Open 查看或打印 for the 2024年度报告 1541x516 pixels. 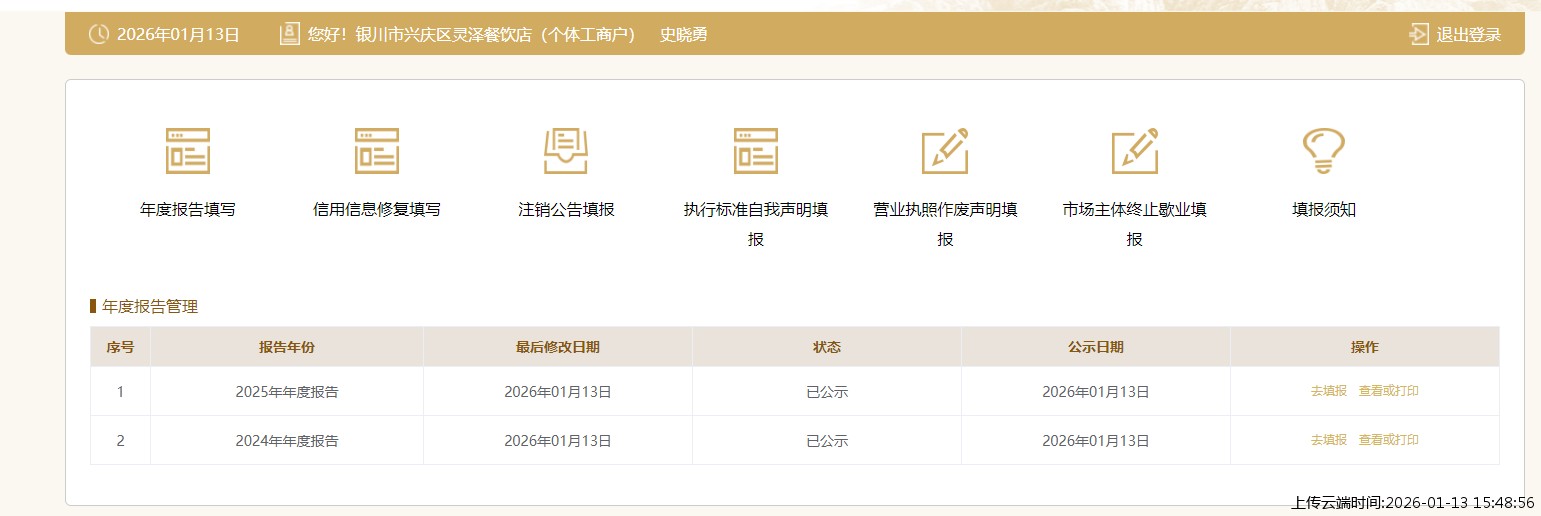point(1388,440)
